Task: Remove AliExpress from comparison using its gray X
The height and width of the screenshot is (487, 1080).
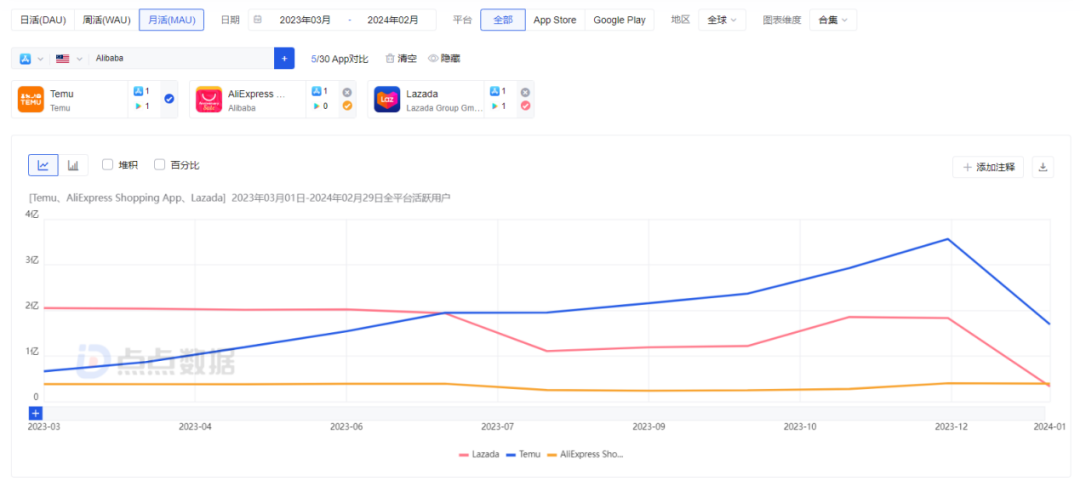Action: (347, 92)
